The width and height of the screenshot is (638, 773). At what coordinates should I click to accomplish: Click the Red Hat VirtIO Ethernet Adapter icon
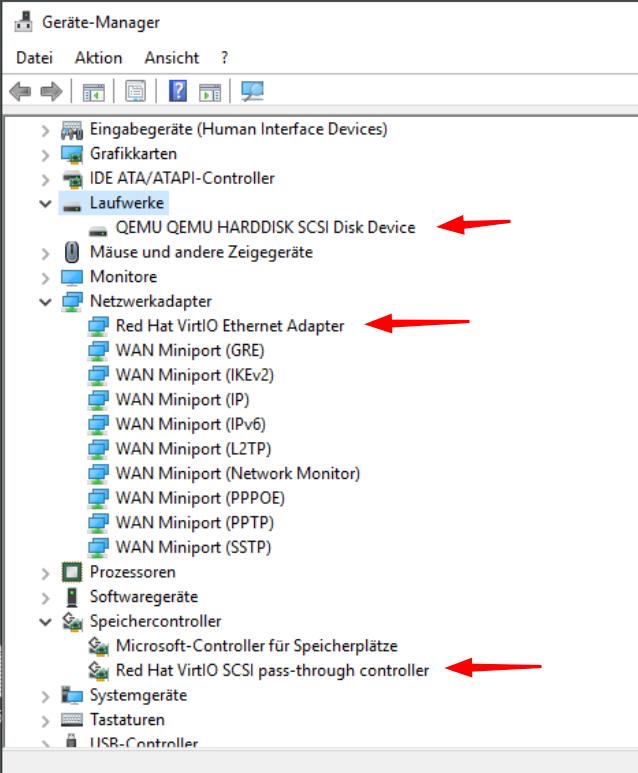[x=98, y=326]
